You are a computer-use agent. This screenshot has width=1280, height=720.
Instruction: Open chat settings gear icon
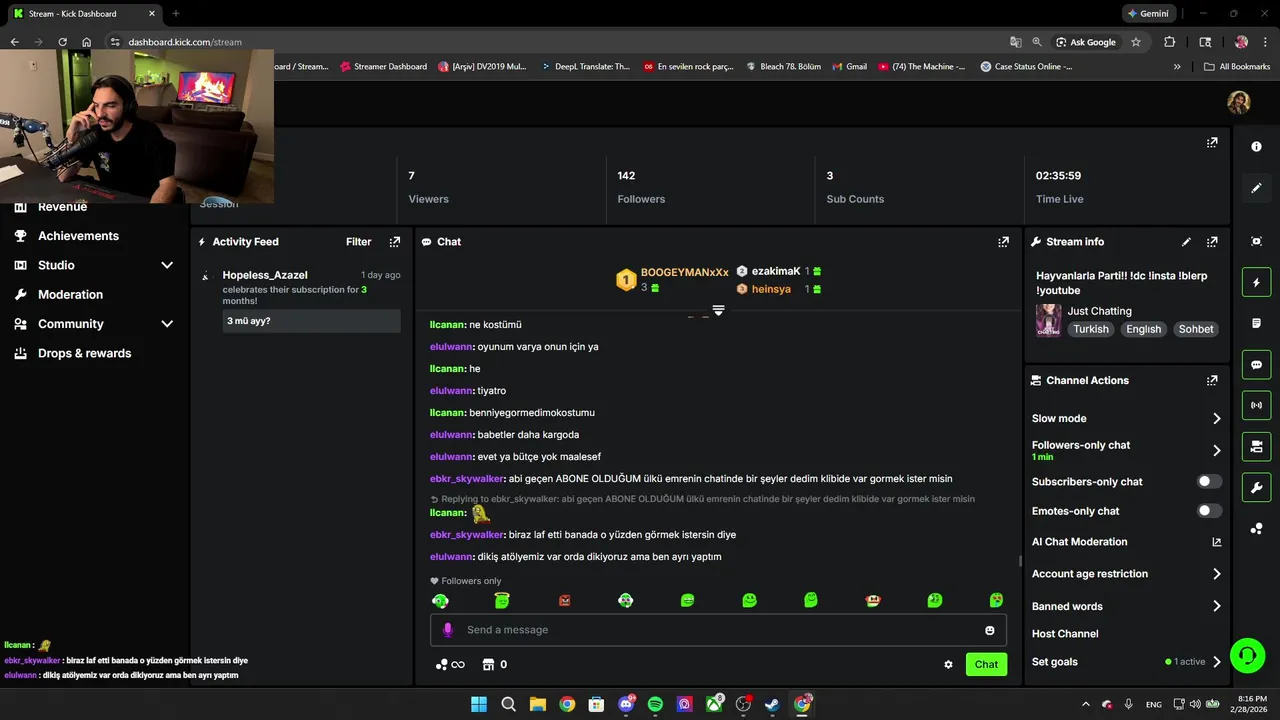(x=948, y=665)
